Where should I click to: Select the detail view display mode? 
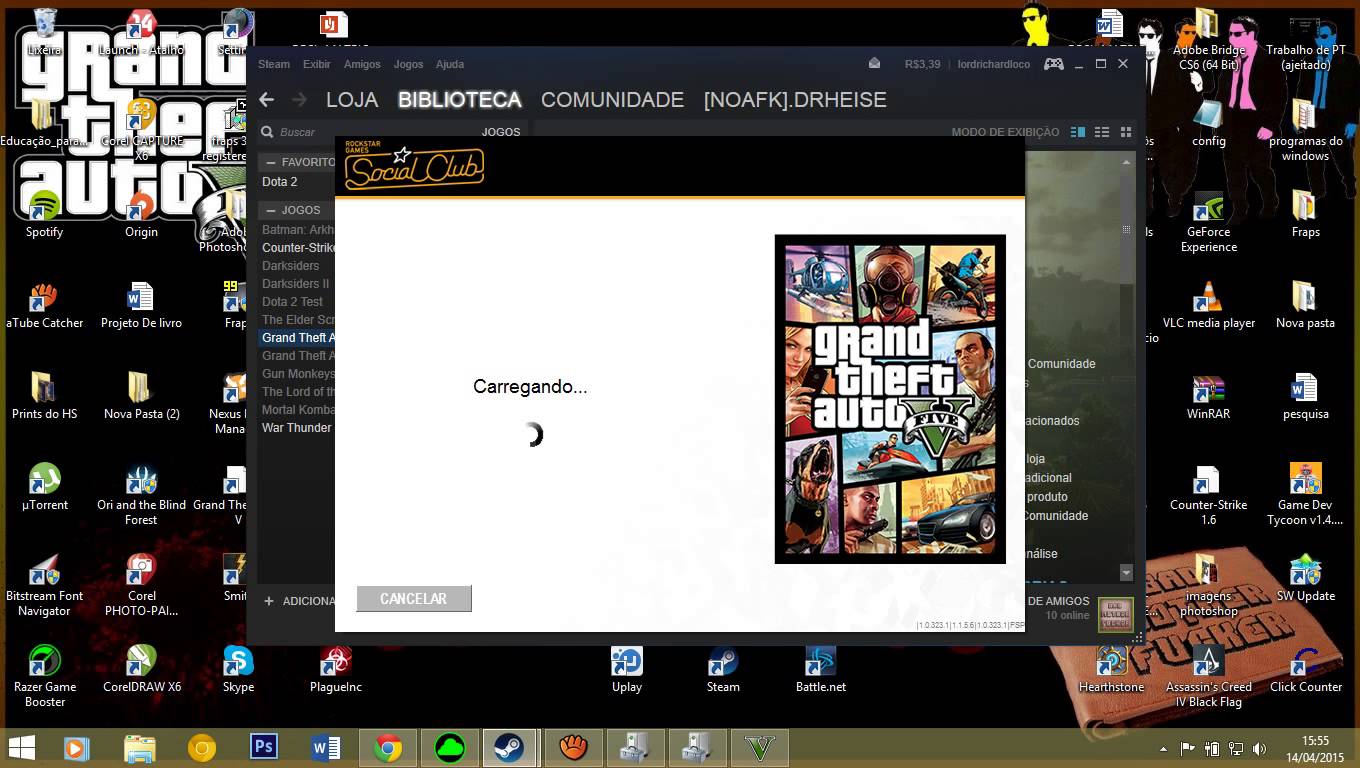[1077, 132]
